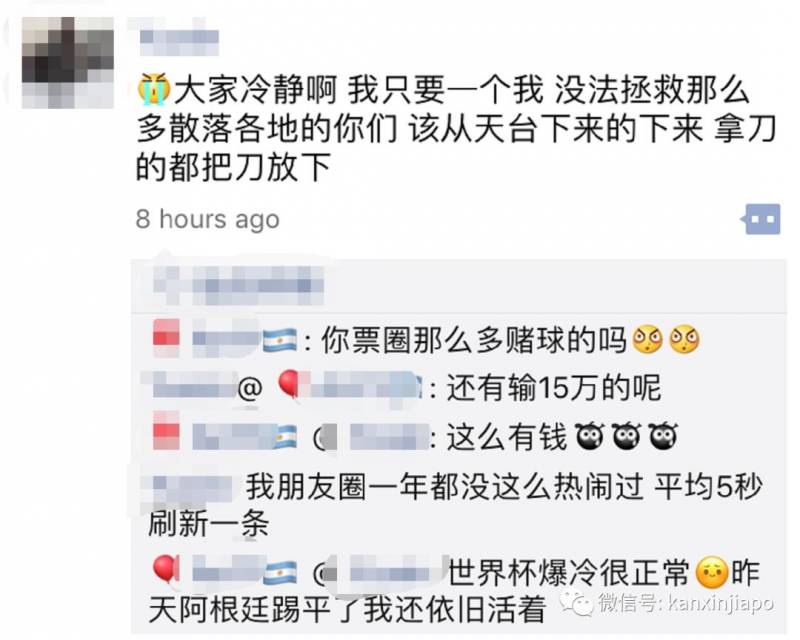Tap Argentina flag in the last comment
Viewport: 800px width, 640px height.
click(x=280, y=573)
